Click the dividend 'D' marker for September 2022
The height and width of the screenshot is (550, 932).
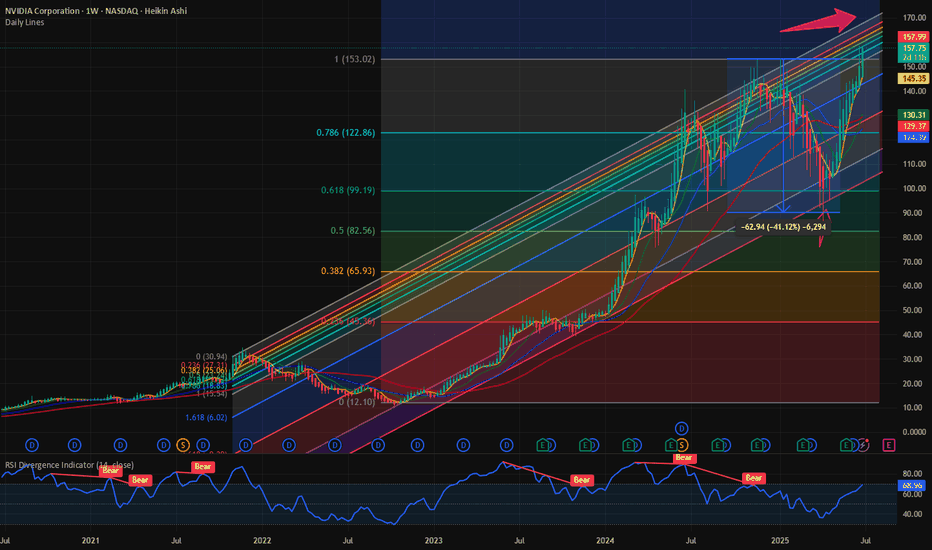[x=378, y=445]
